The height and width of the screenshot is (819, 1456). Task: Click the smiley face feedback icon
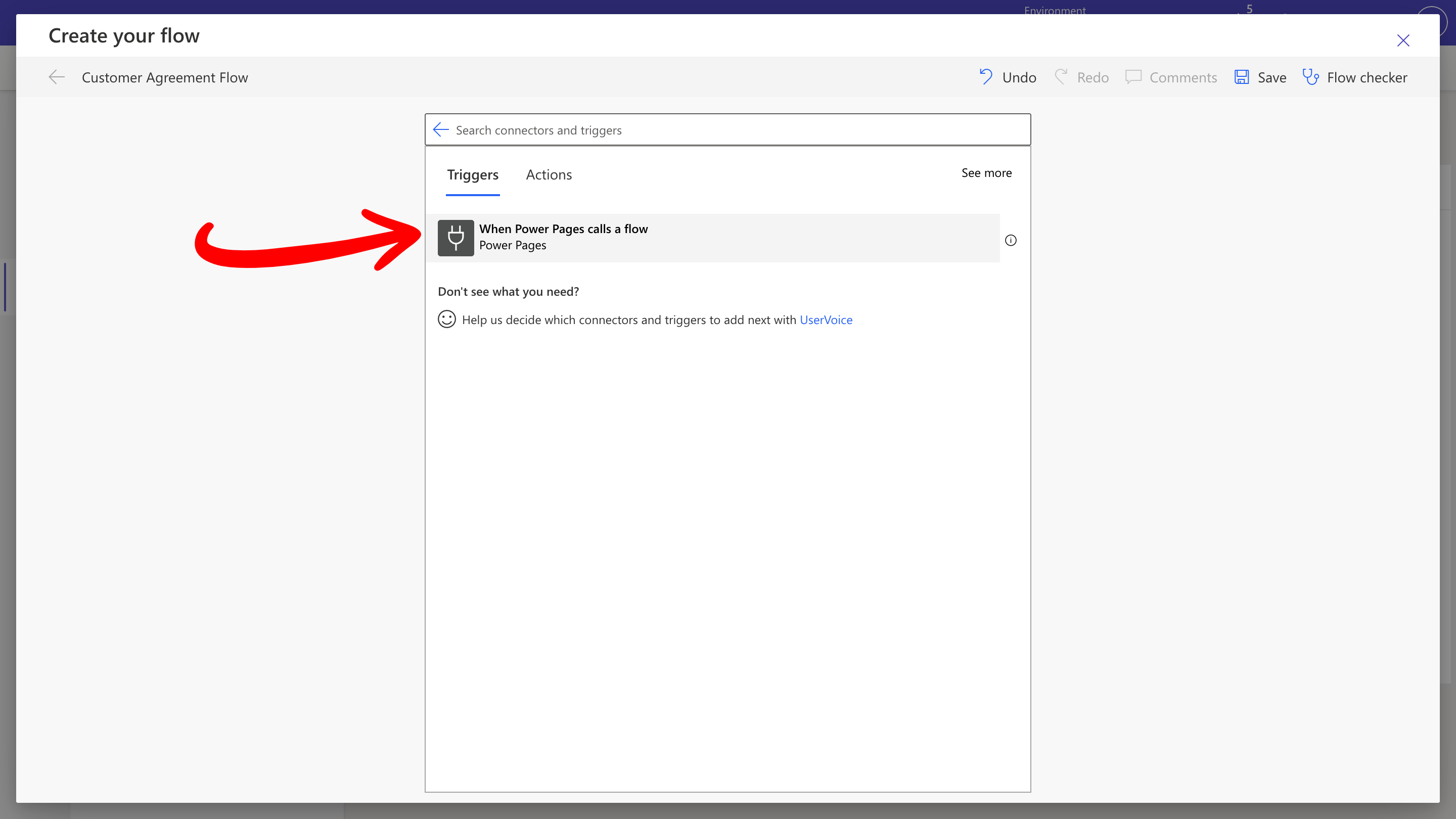coord(446,320)
